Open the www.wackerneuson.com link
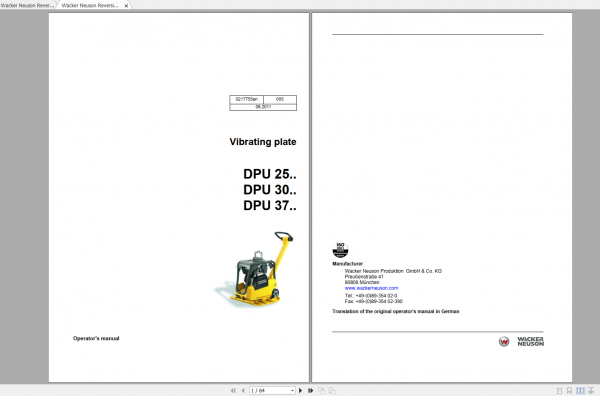This screenshot has width=600, height=396. (371, 288)
